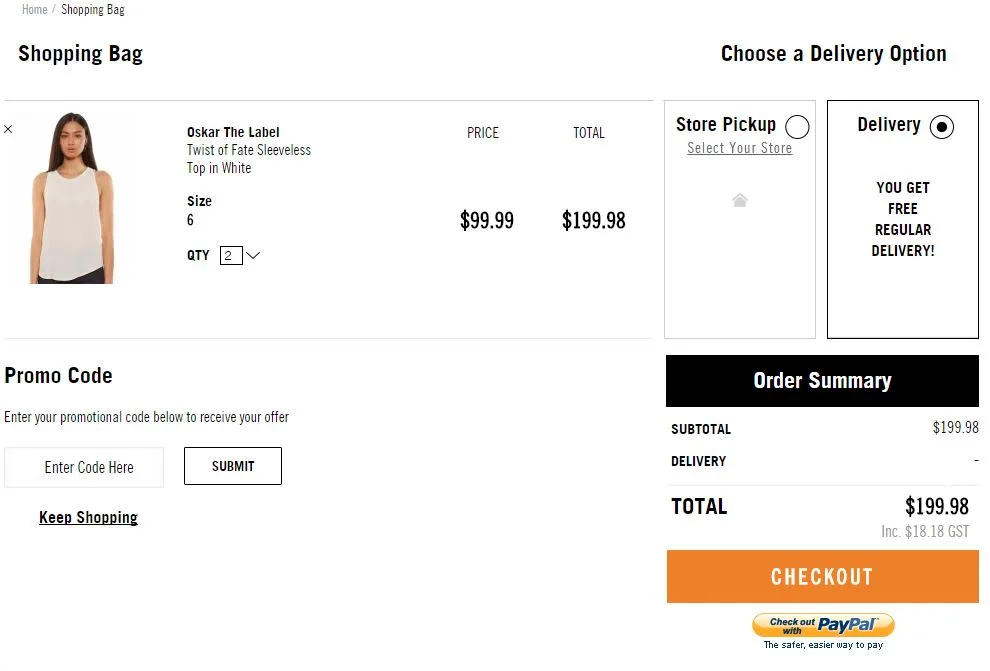Submit the promo code

(233, 466)
